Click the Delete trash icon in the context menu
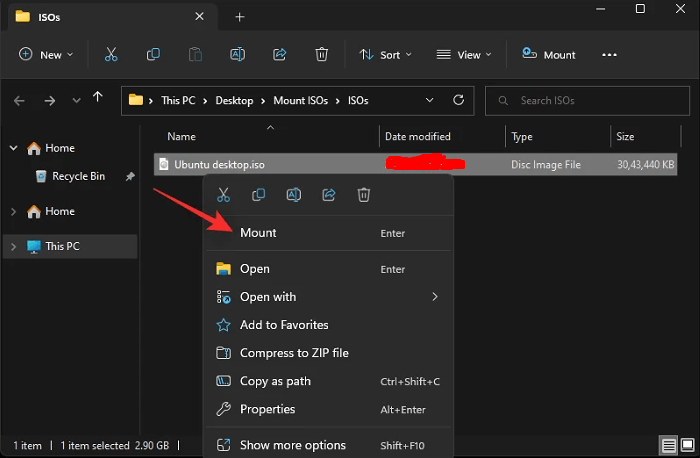Image resolution: width=700 pixels, height=458 pixels. 363,195
